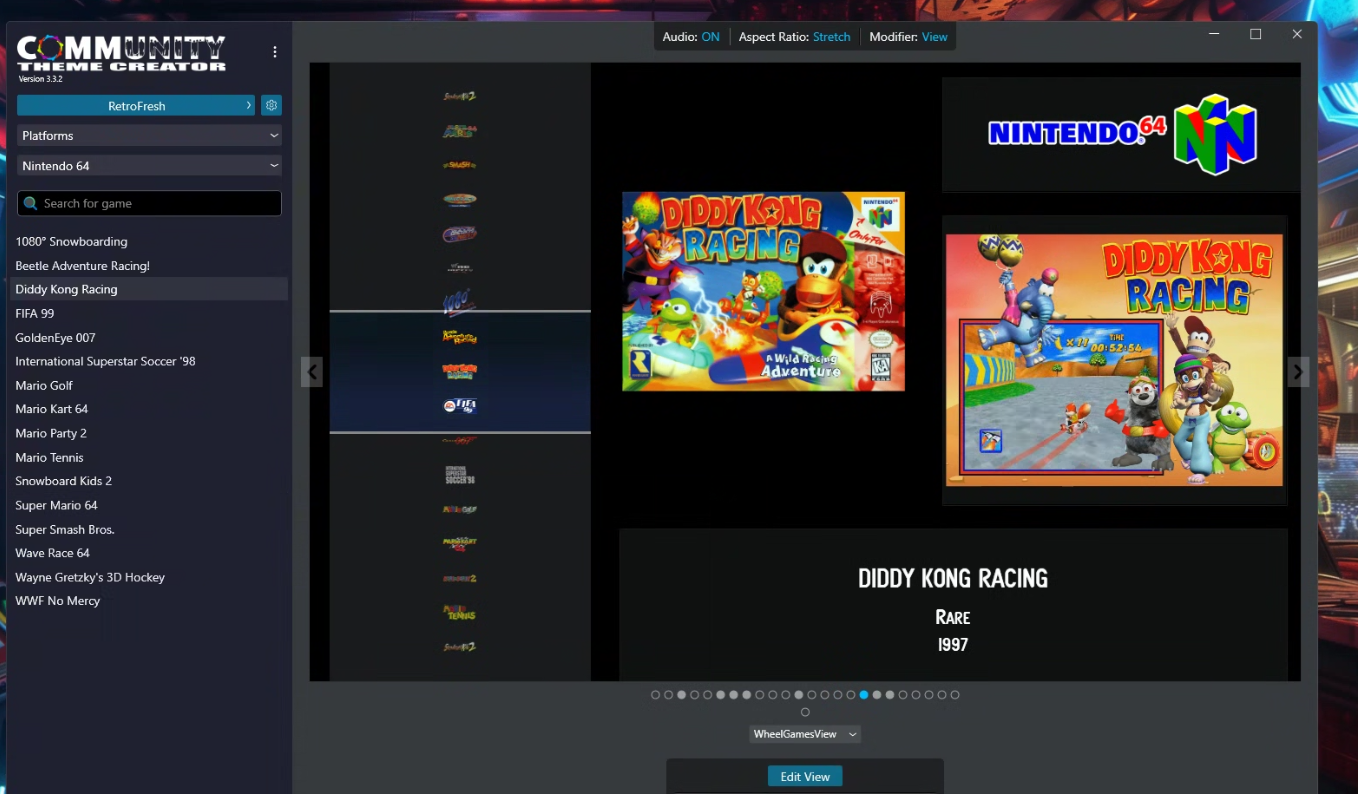Open the Nintendo 64 platform dropdown

[149, 165]
